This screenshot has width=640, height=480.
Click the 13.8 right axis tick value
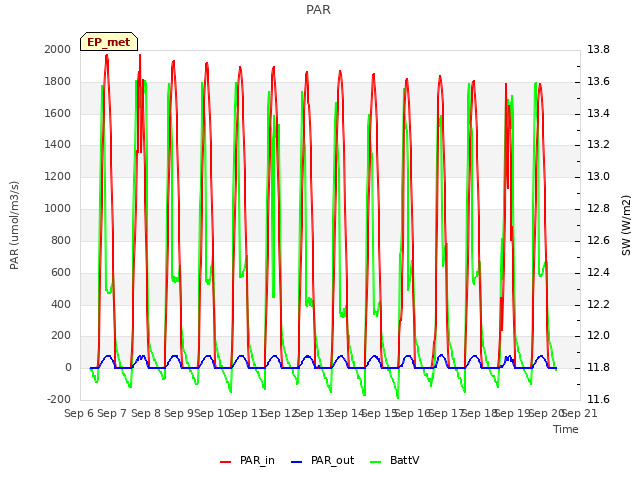pyautogui.click(x=598, y=49)
